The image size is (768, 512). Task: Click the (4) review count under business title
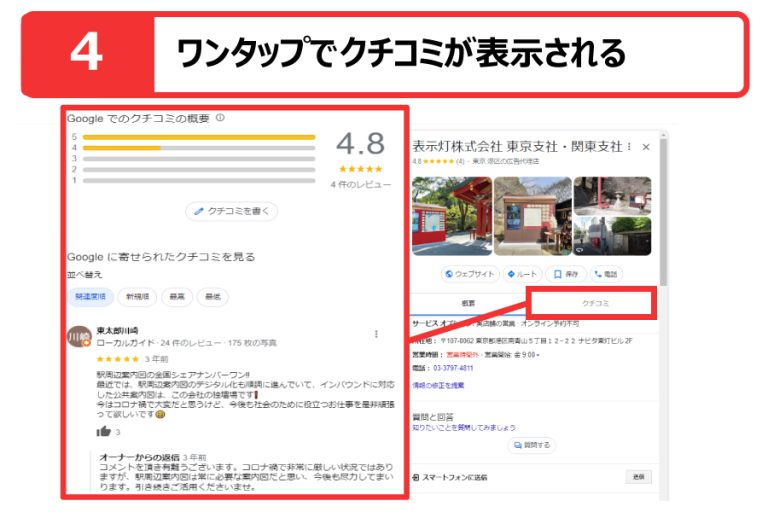click(x=459, y=161)
